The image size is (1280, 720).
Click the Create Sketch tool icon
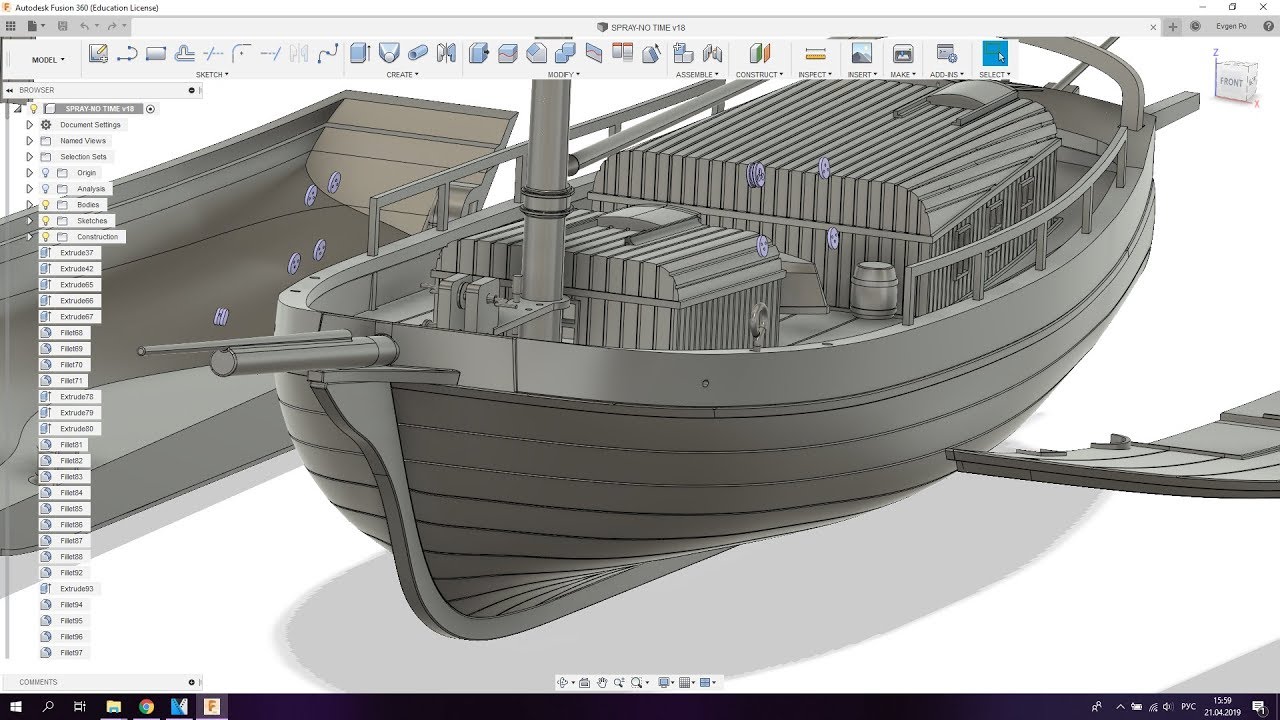(98, 54)
